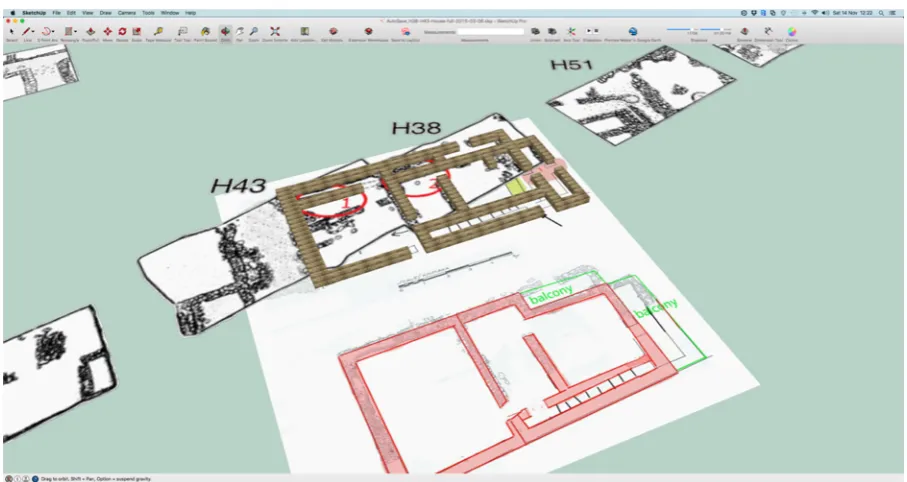Click the Get Models icon

[x=333, y=32]
